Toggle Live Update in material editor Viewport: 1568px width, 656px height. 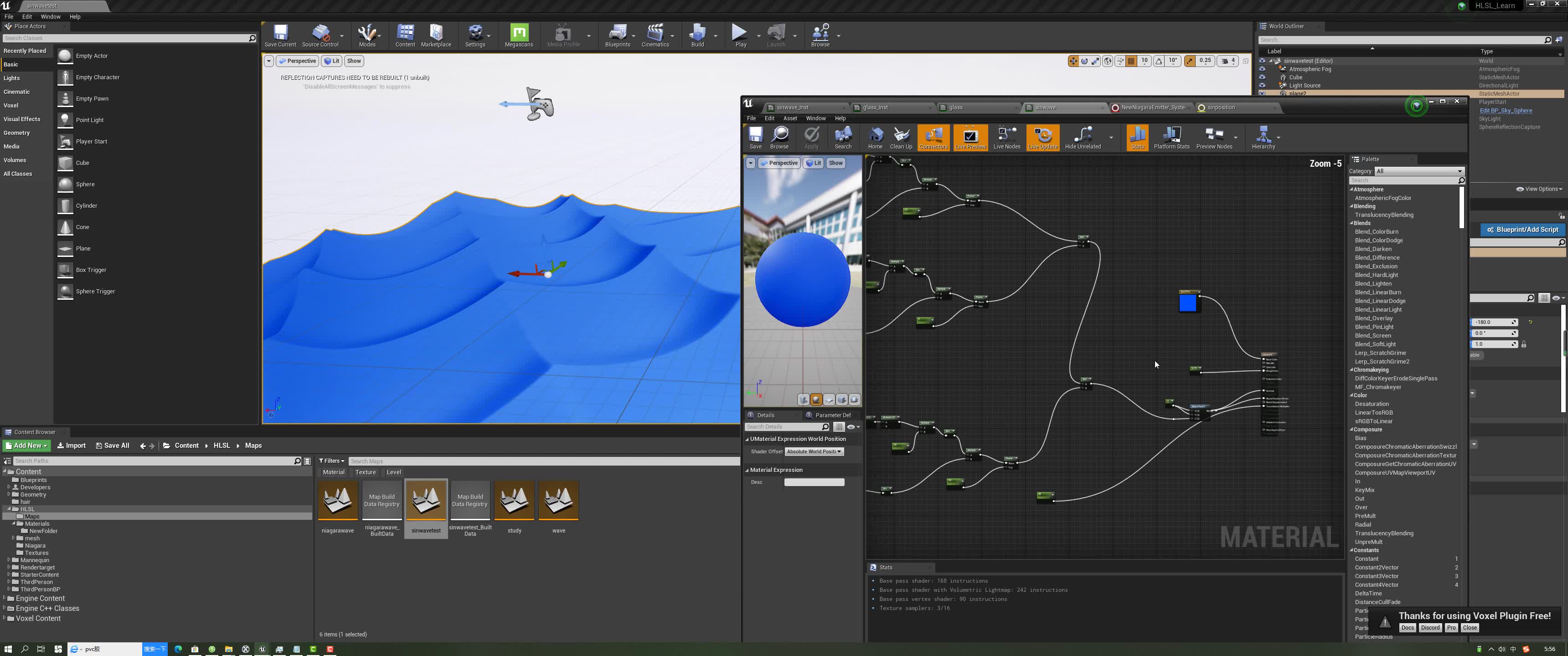(x=1043, y=138)
